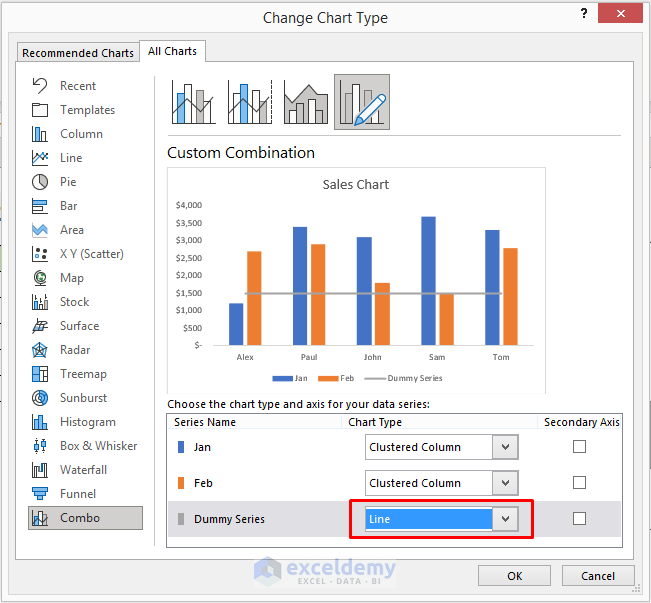Image resolution: width=651 pixels, height=603 pixels.
Task: Pick the Sunburst chart icon
Action: coord(40,398)
